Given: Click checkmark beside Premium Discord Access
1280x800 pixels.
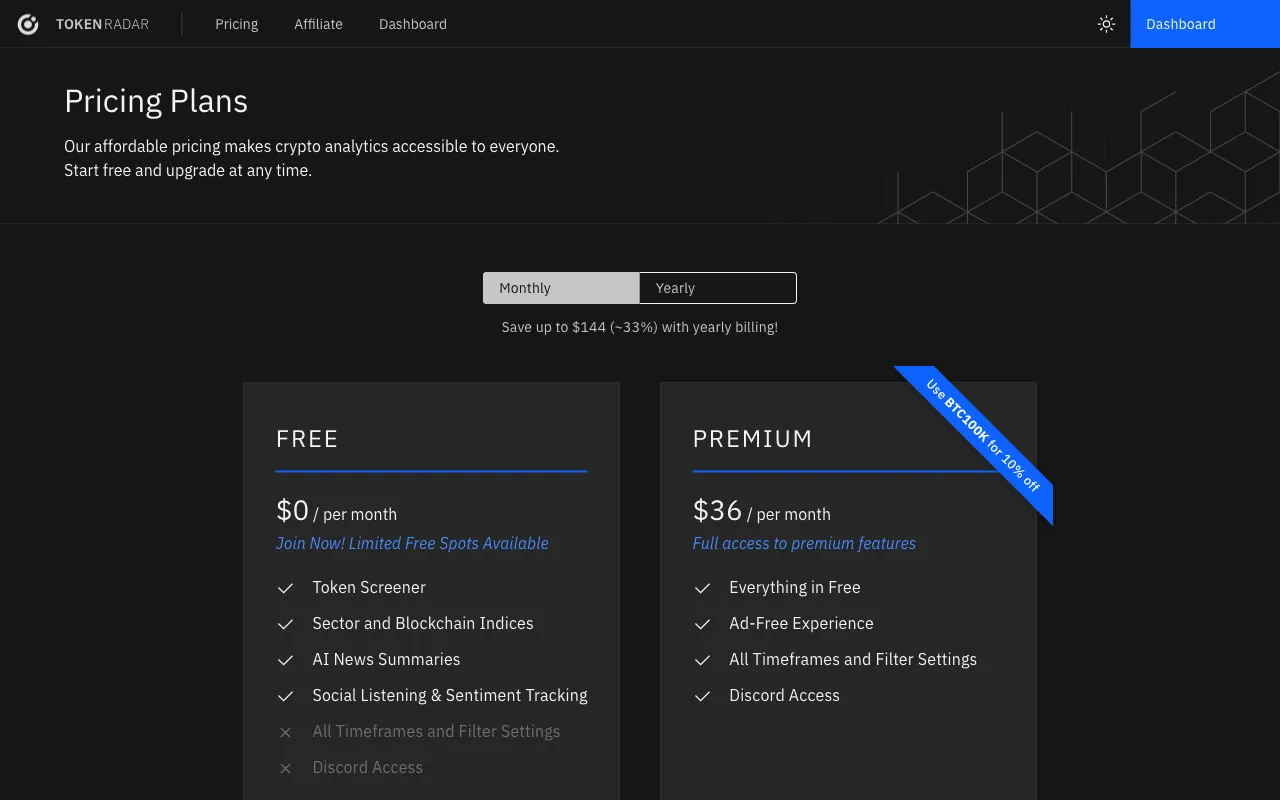Looking at the screenshot, I should (702, 696).
